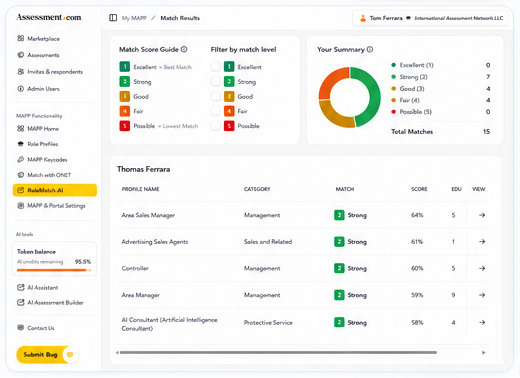
Task: Sort by PROFILE NAME column header
Action: [x=140, y=189]
